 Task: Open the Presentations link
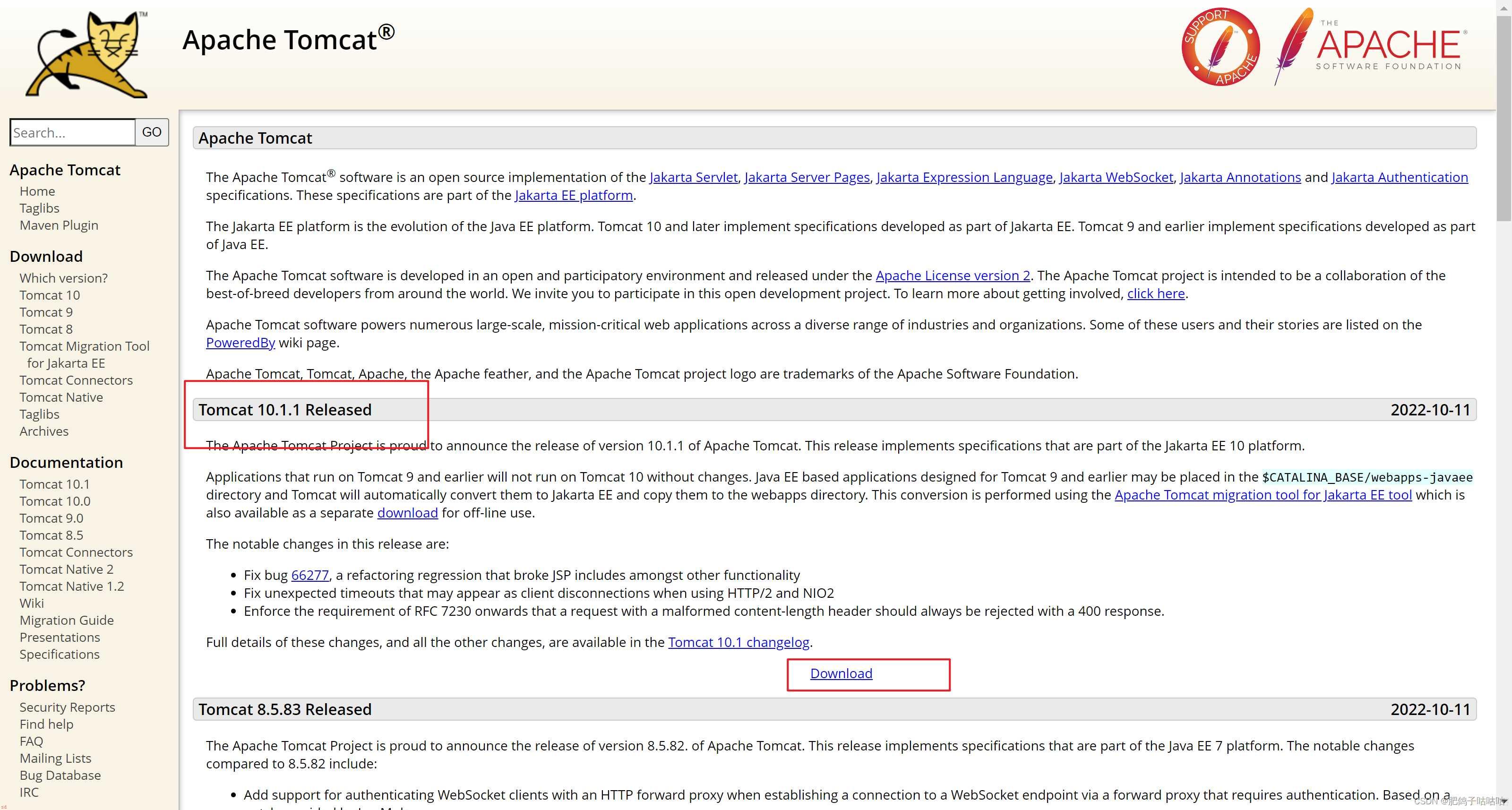[59, 638]
